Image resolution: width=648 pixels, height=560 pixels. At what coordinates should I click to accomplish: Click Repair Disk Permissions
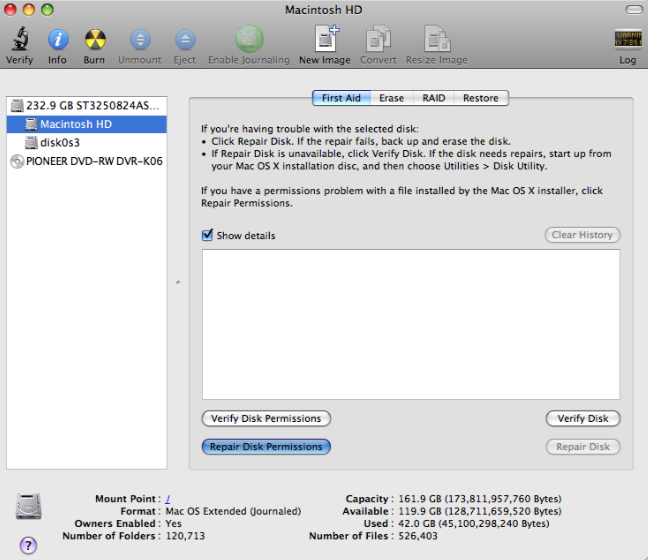pyautogui.click(x=266, y=447)
